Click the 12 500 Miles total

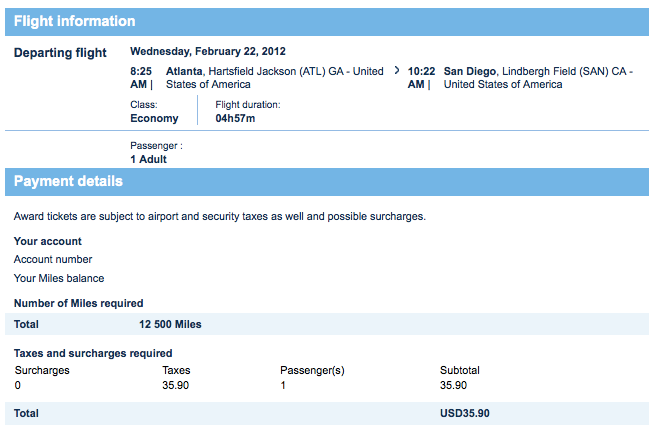pyautogui.click(x=171, y=324)
